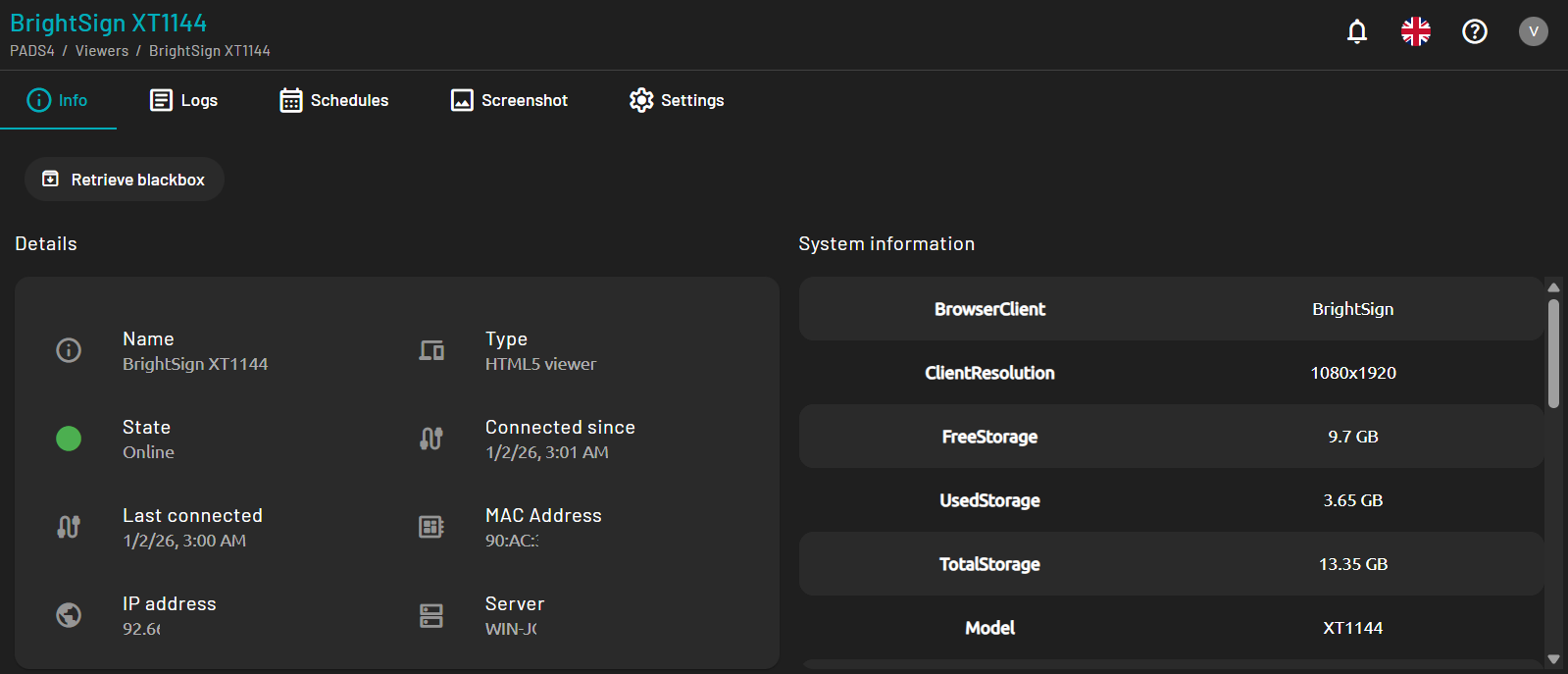The width and height of the screenshot is (1568, 674).
Task: Click the Last connected date 1/2/26, 3:00 AM
Action: click(184, 541)
